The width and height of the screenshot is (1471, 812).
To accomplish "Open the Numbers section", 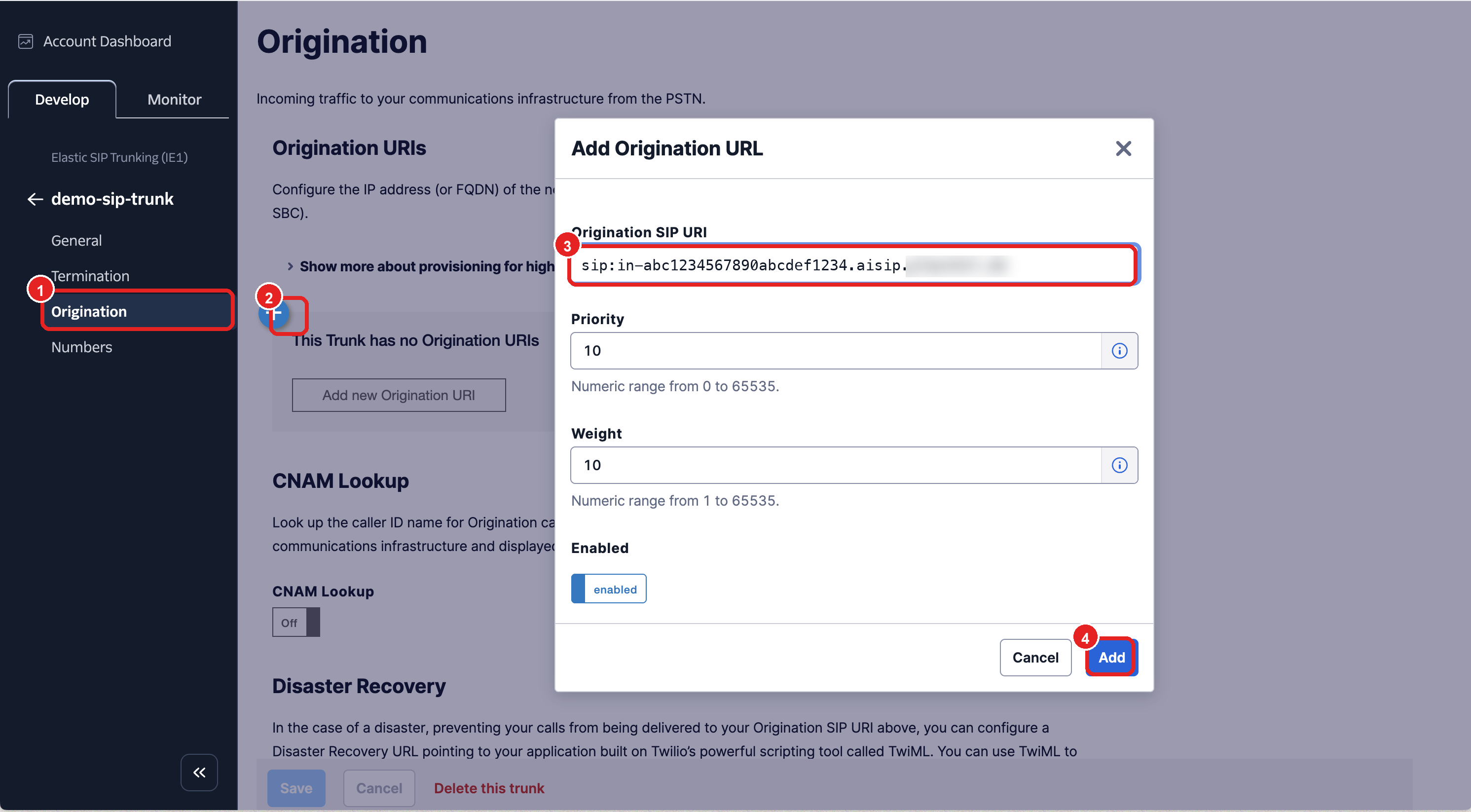I will click(82, 347).
